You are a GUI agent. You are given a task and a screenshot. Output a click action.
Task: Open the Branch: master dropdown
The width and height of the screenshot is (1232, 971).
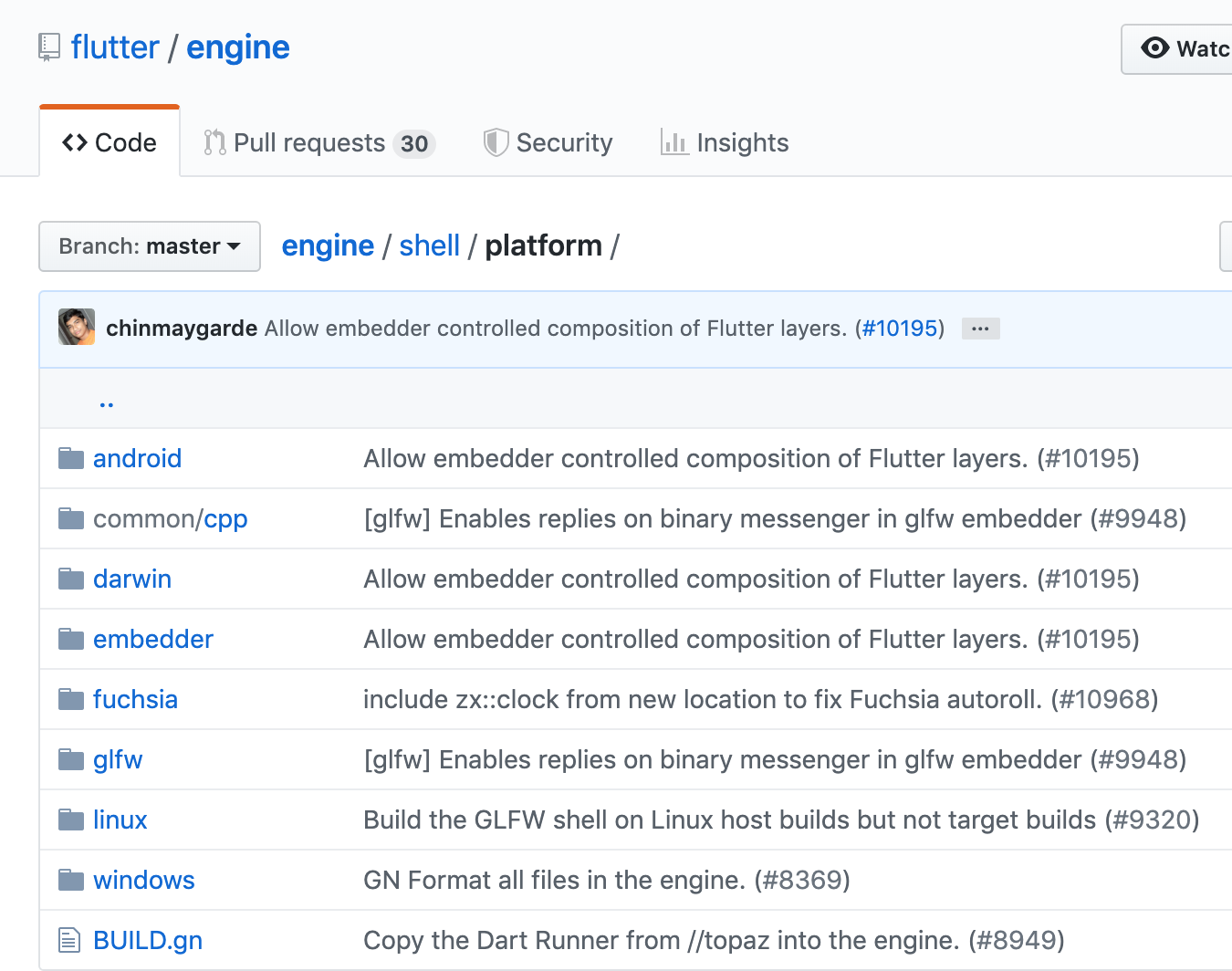tap(150, 246)
